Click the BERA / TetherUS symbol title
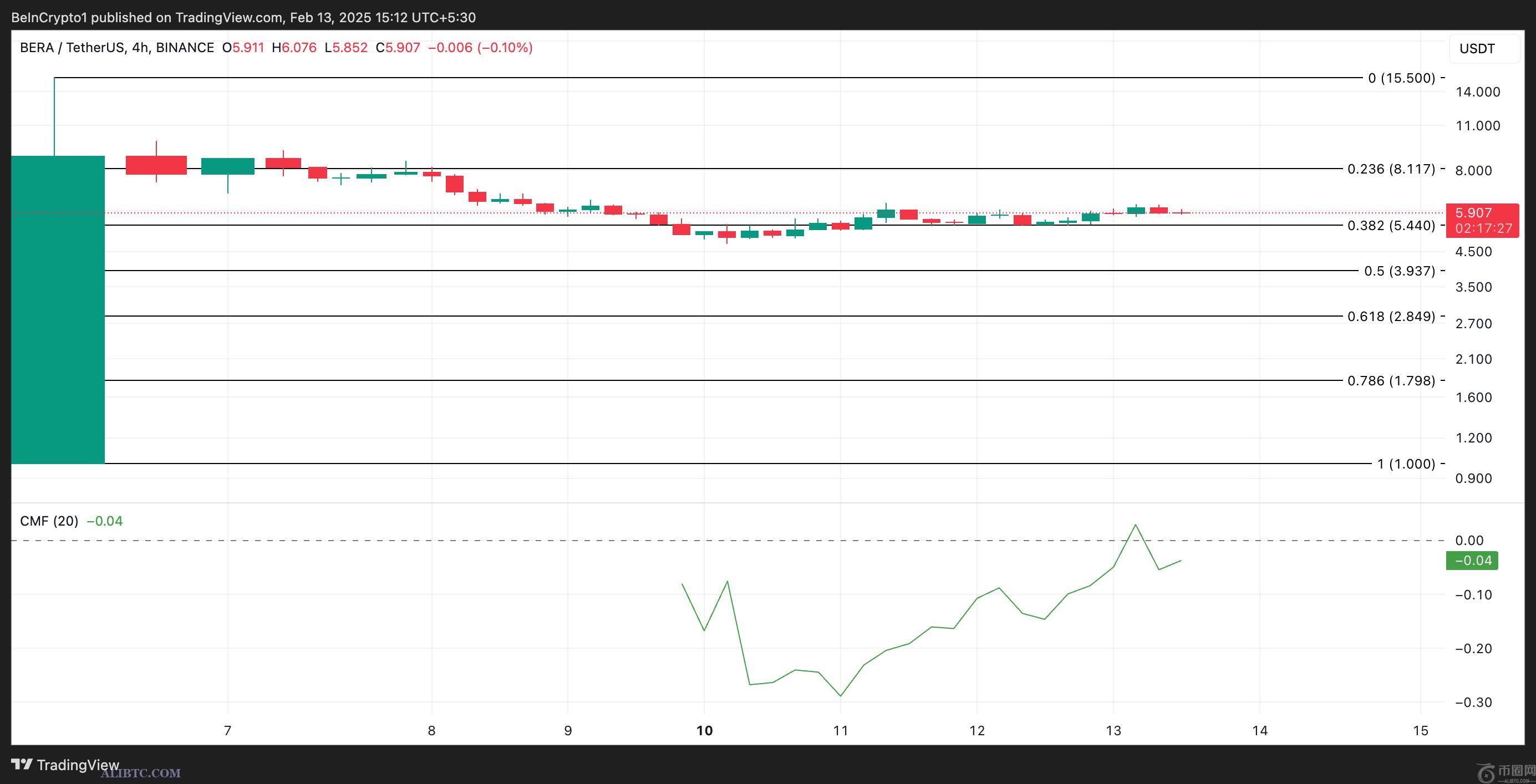1536x784 pixels. [72, 48]
